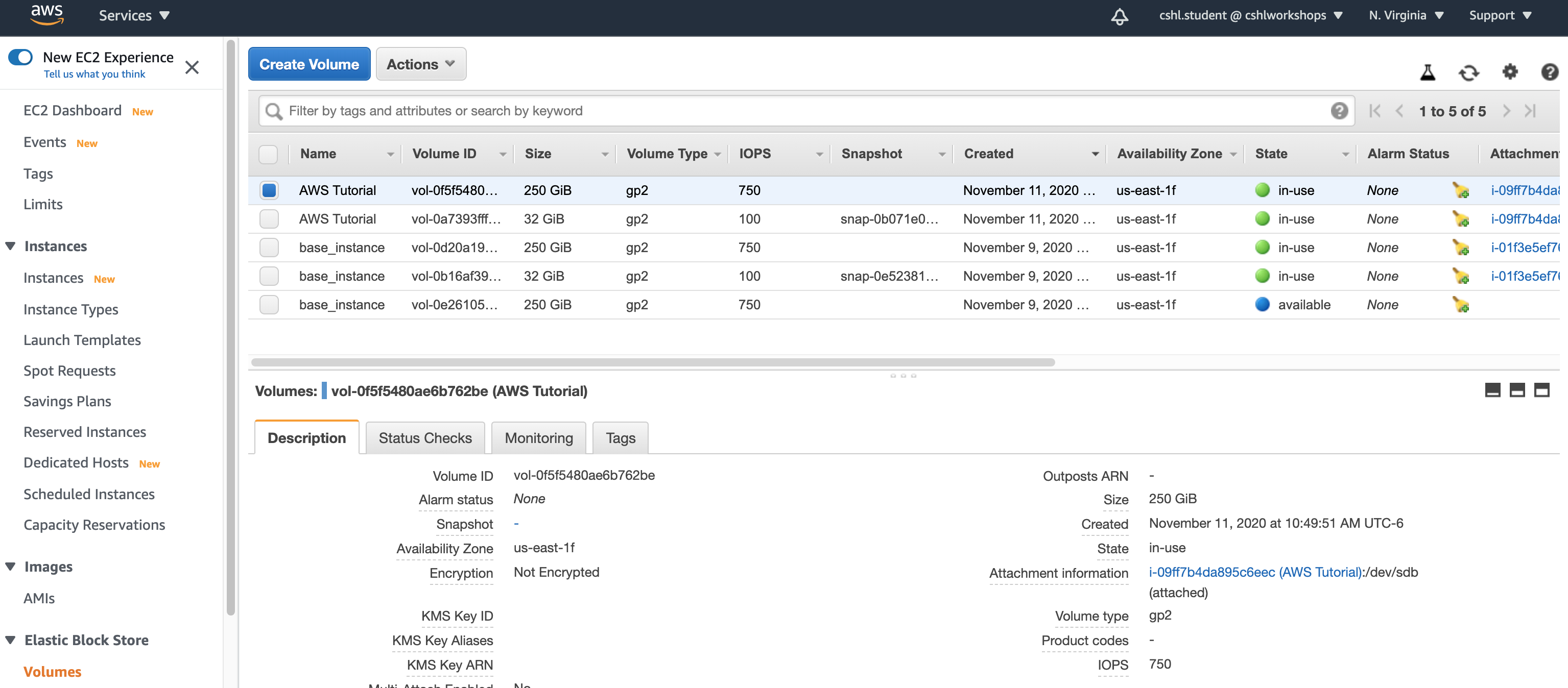Click the pane resize handle dots

click(x=904, y=375)
